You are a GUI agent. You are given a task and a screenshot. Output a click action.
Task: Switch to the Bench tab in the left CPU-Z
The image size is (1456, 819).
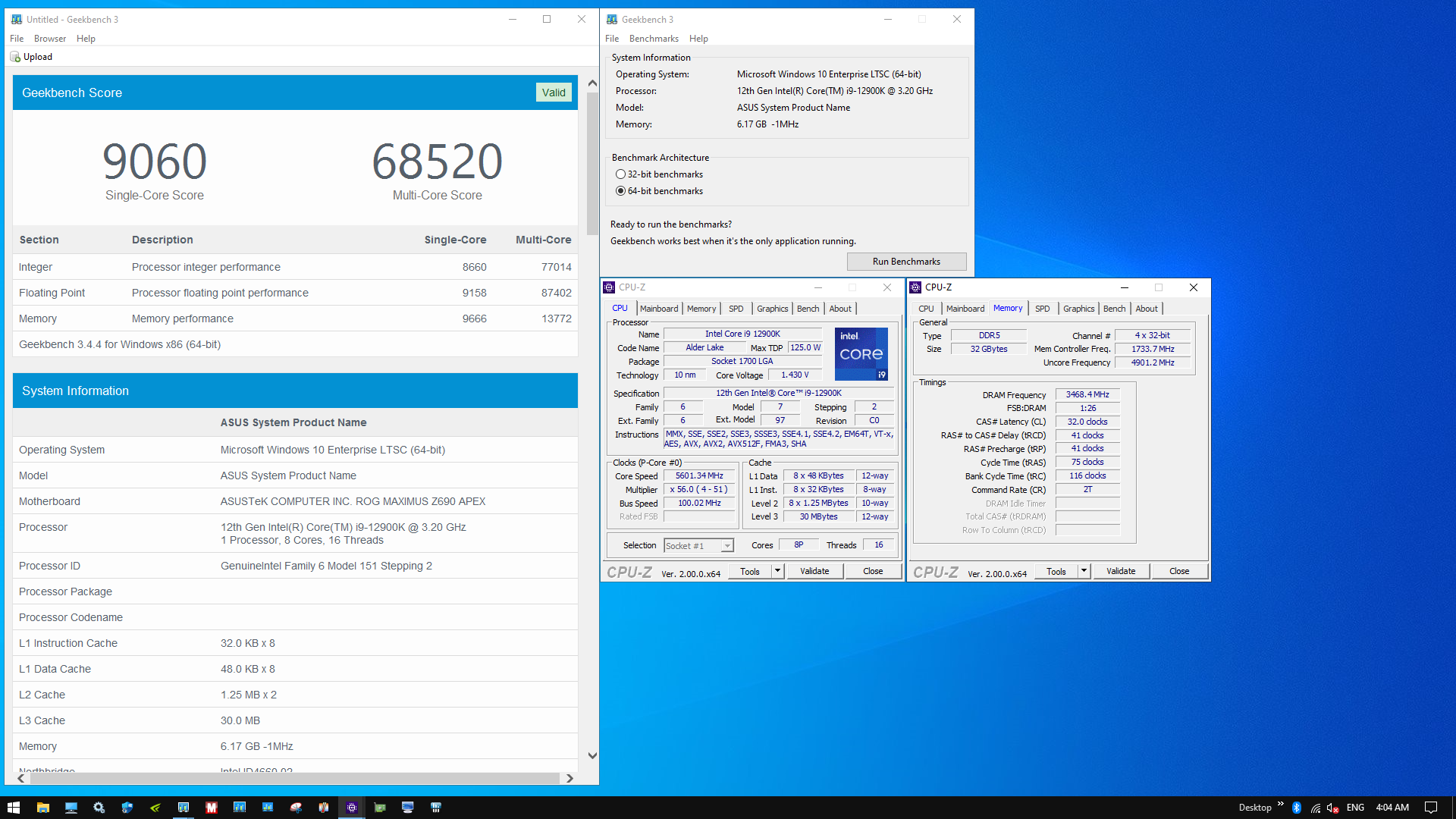tap(808, 309)
